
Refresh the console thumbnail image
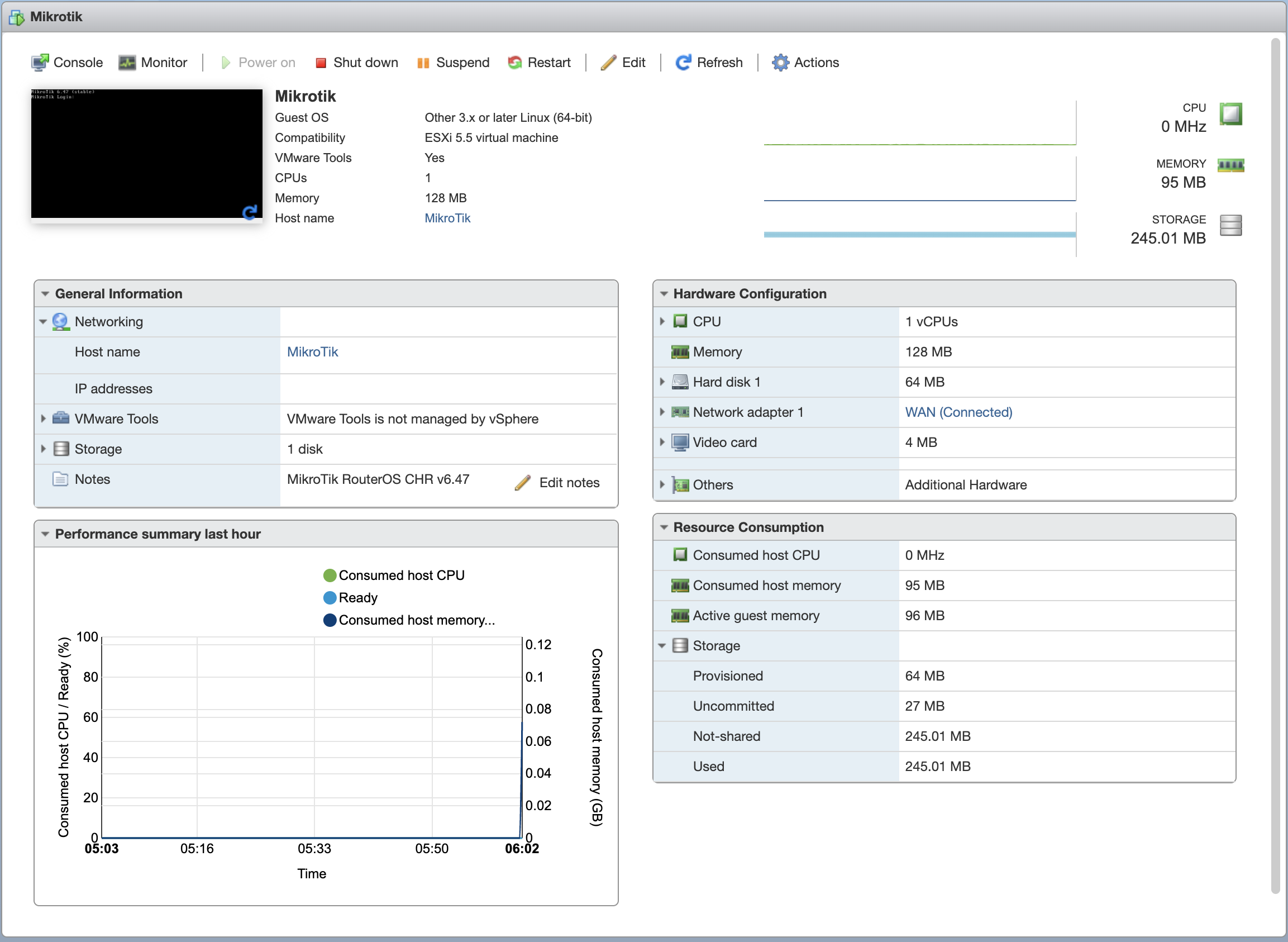click(x=250, y=212)
